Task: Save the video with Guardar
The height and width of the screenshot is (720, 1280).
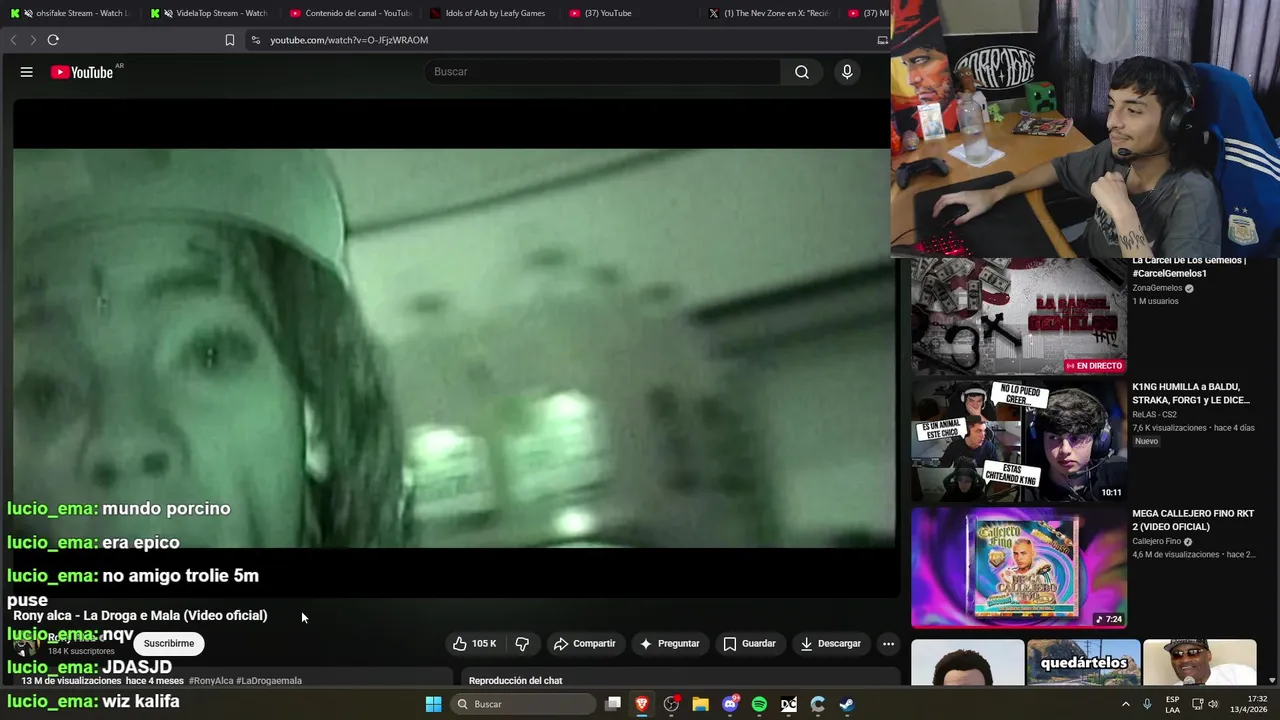Action: pos(750,644)
